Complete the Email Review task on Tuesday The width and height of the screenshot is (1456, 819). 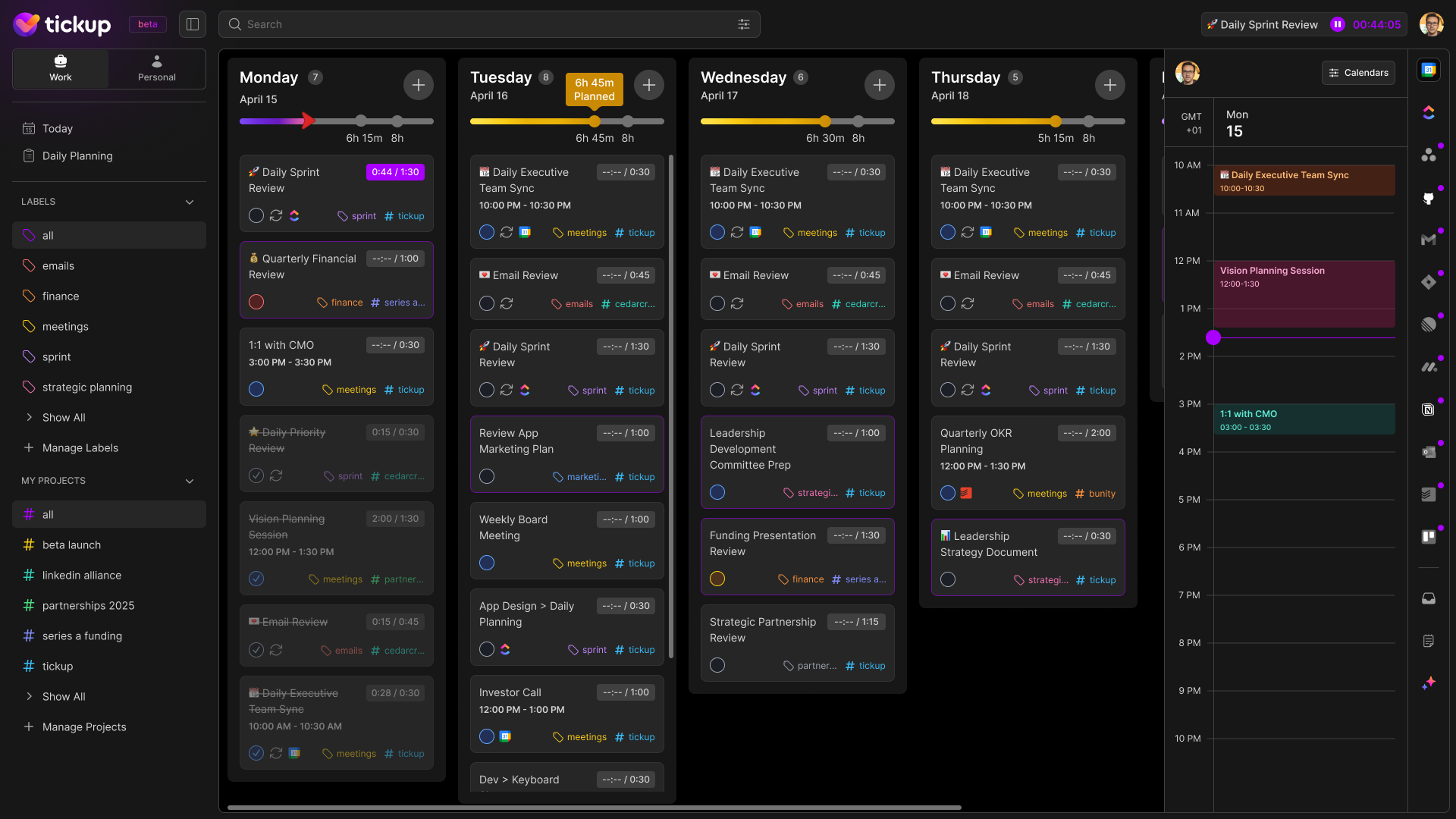(x=486, y=303)
